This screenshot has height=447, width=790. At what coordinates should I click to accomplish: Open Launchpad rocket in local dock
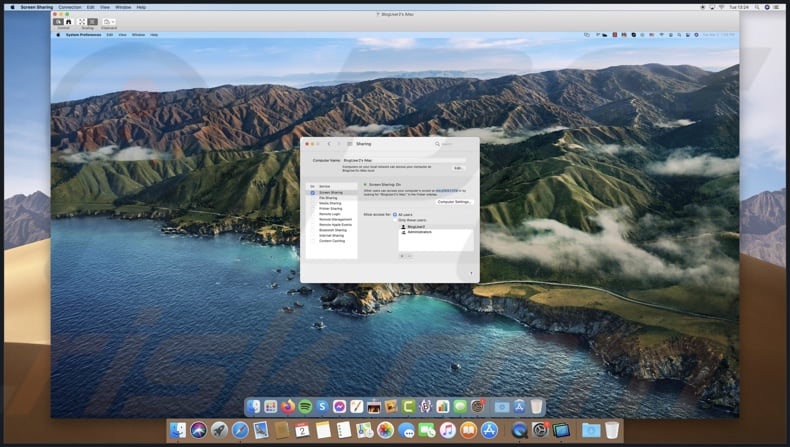219,430
